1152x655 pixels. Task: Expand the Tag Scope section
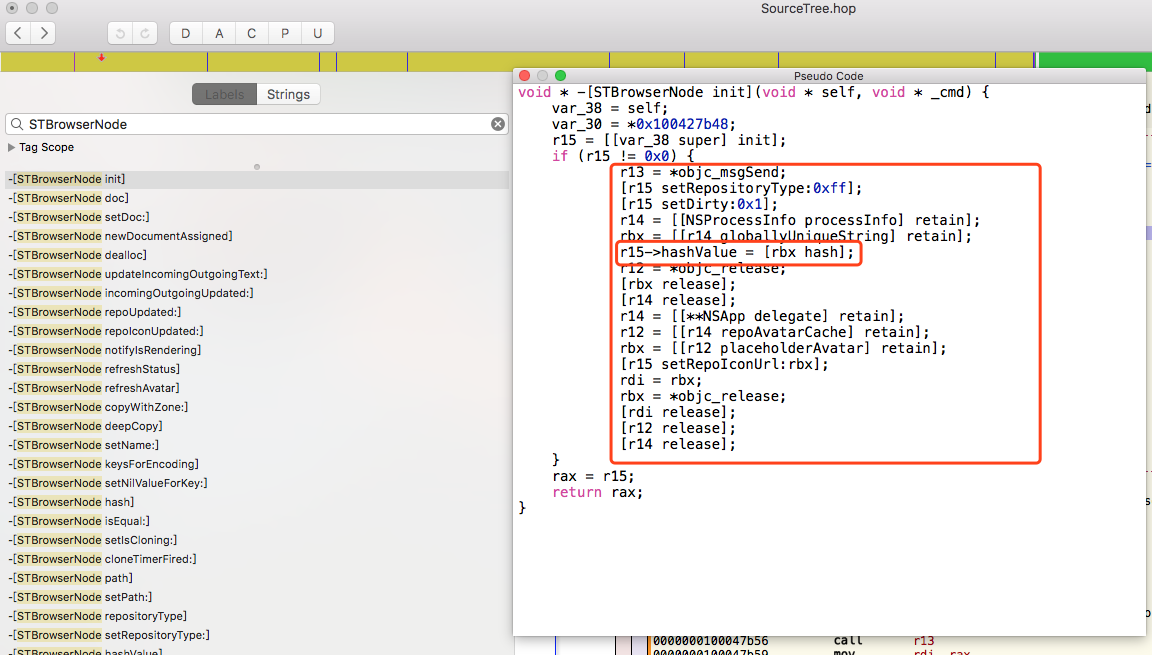pyautogui.click(x=12, y=147)
